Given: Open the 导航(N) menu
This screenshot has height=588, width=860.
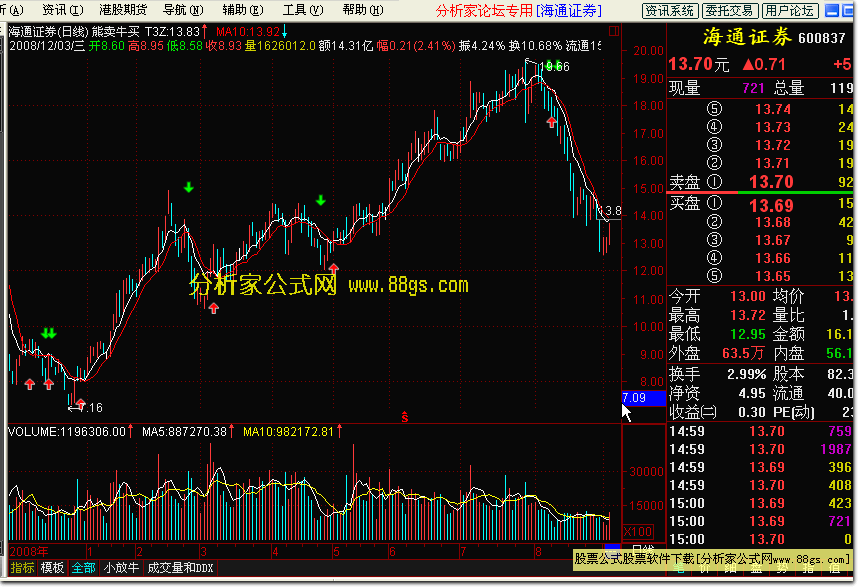Looking at the screenshot, I should point(183,10).
